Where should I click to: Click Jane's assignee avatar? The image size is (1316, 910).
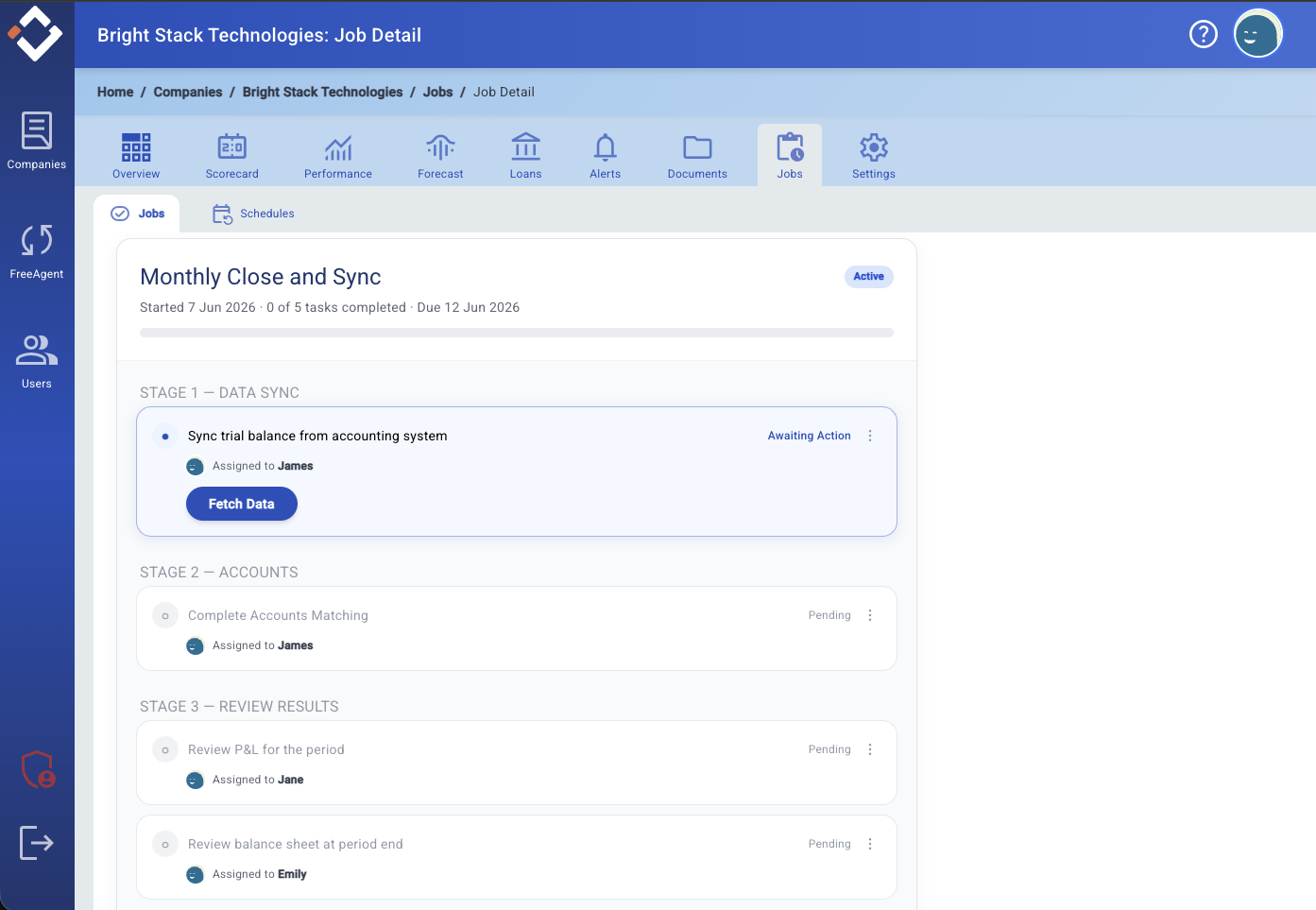point(196,781)
